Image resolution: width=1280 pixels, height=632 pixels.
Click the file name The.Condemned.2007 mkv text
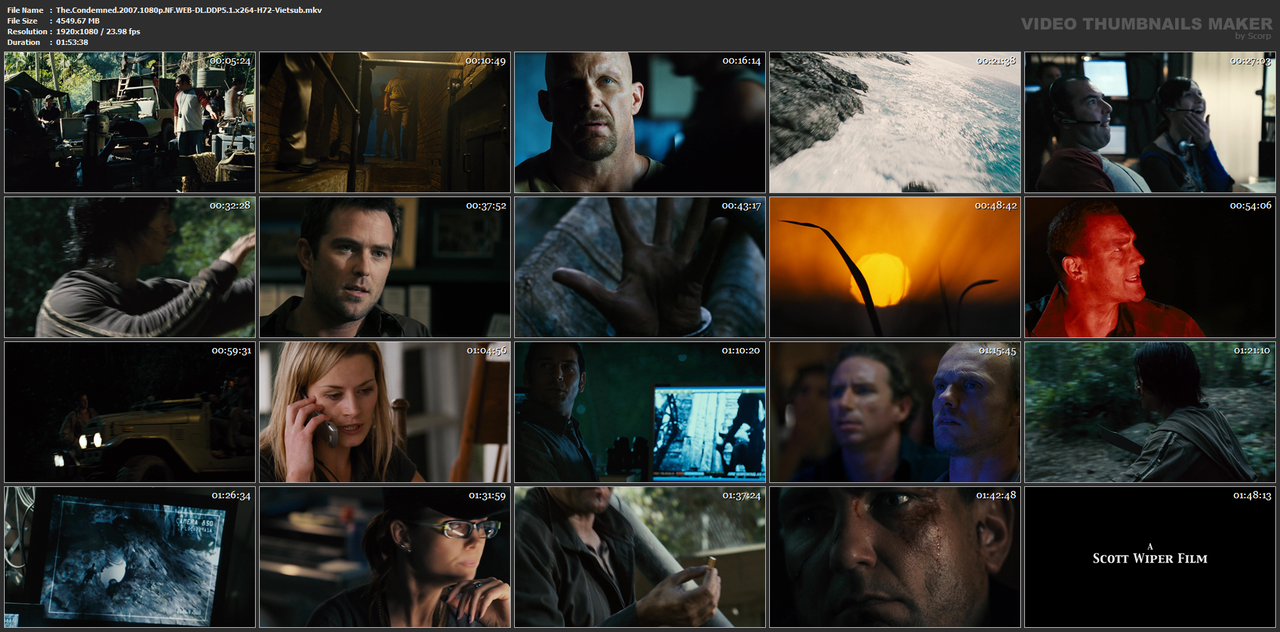coord(189,9)
